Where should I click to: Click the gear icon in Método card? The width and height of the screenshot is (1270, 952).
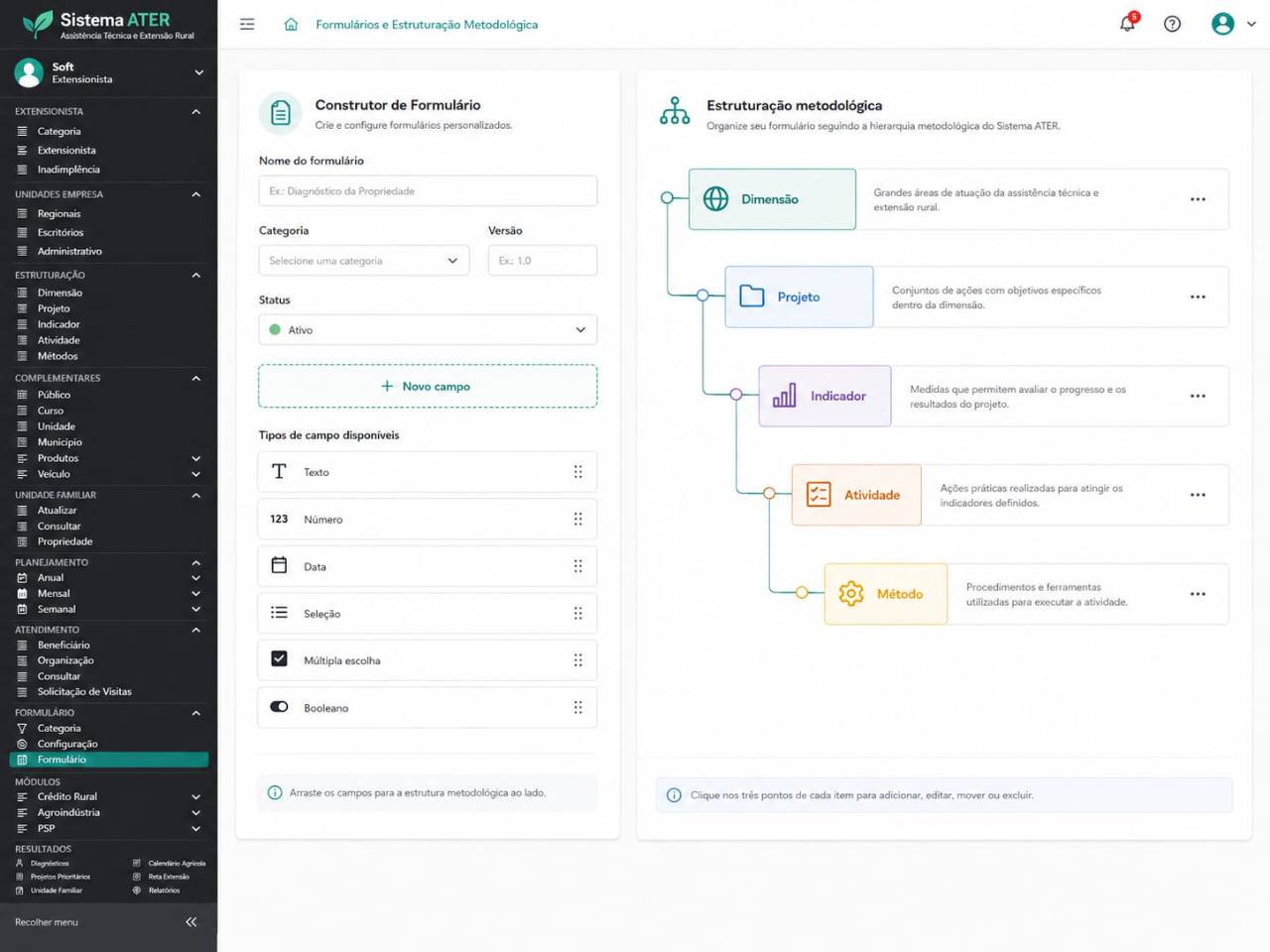point(851,593)
